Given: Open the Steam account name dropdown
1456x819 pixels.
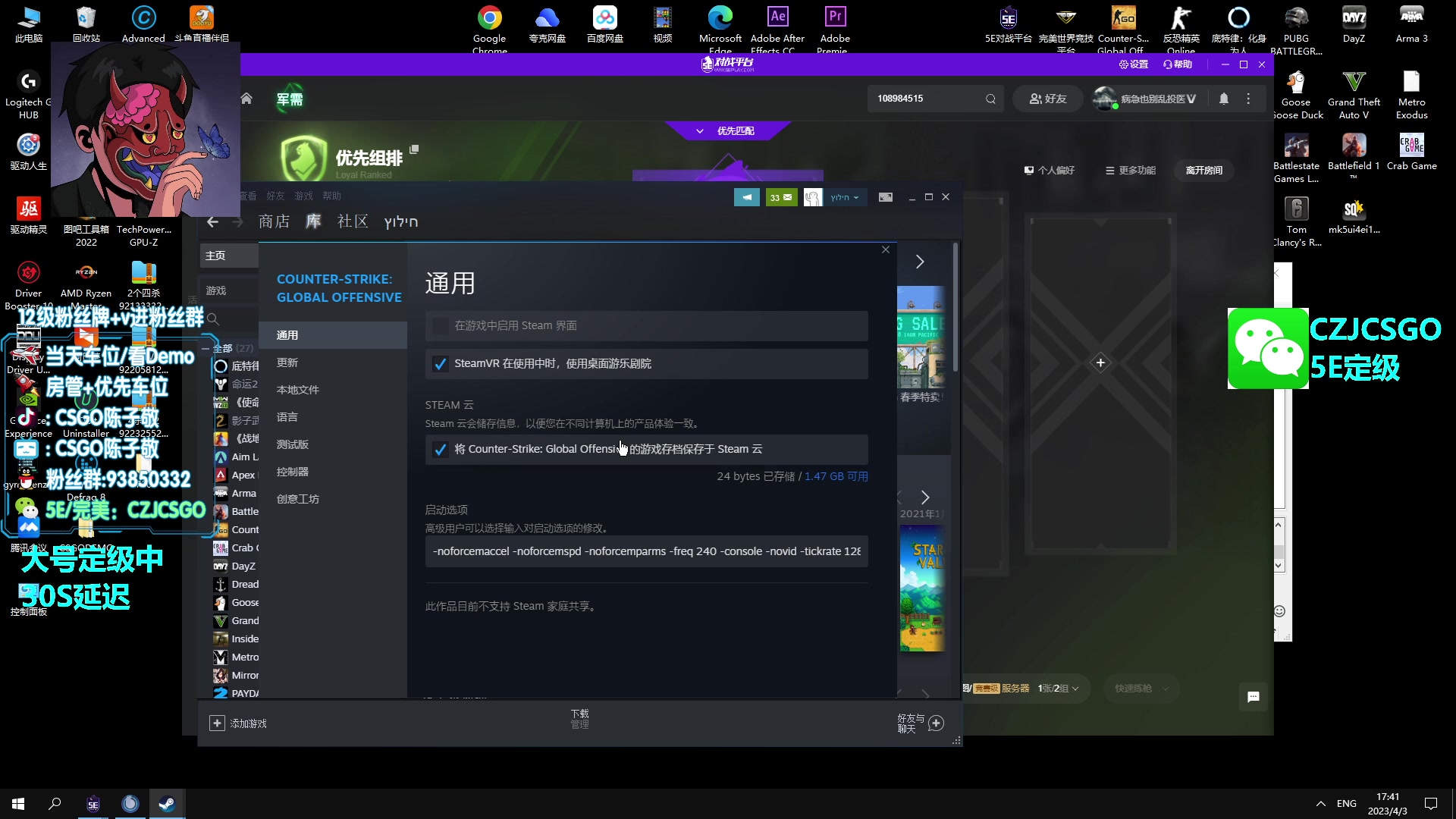Looking at the screenshot, I should [x=844, y=197].
